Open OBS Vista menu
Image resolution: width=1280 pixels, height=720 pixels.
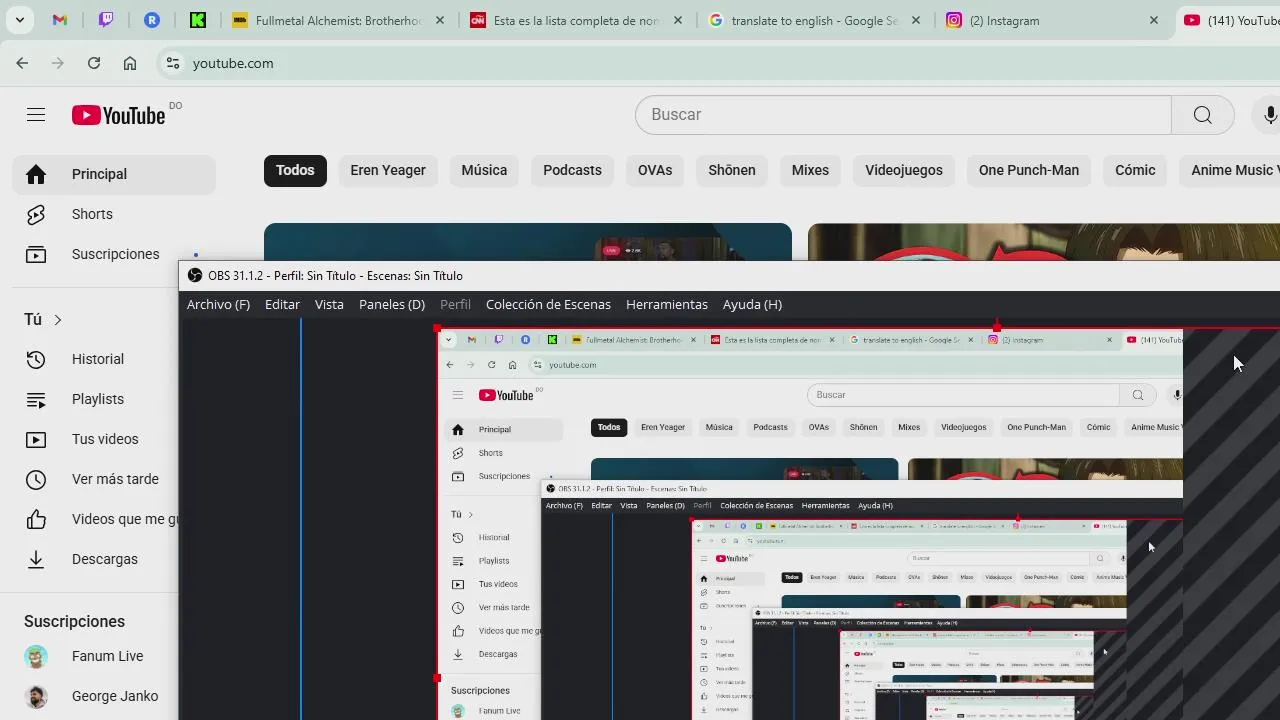pyautogui.click(x=329, y=304)
